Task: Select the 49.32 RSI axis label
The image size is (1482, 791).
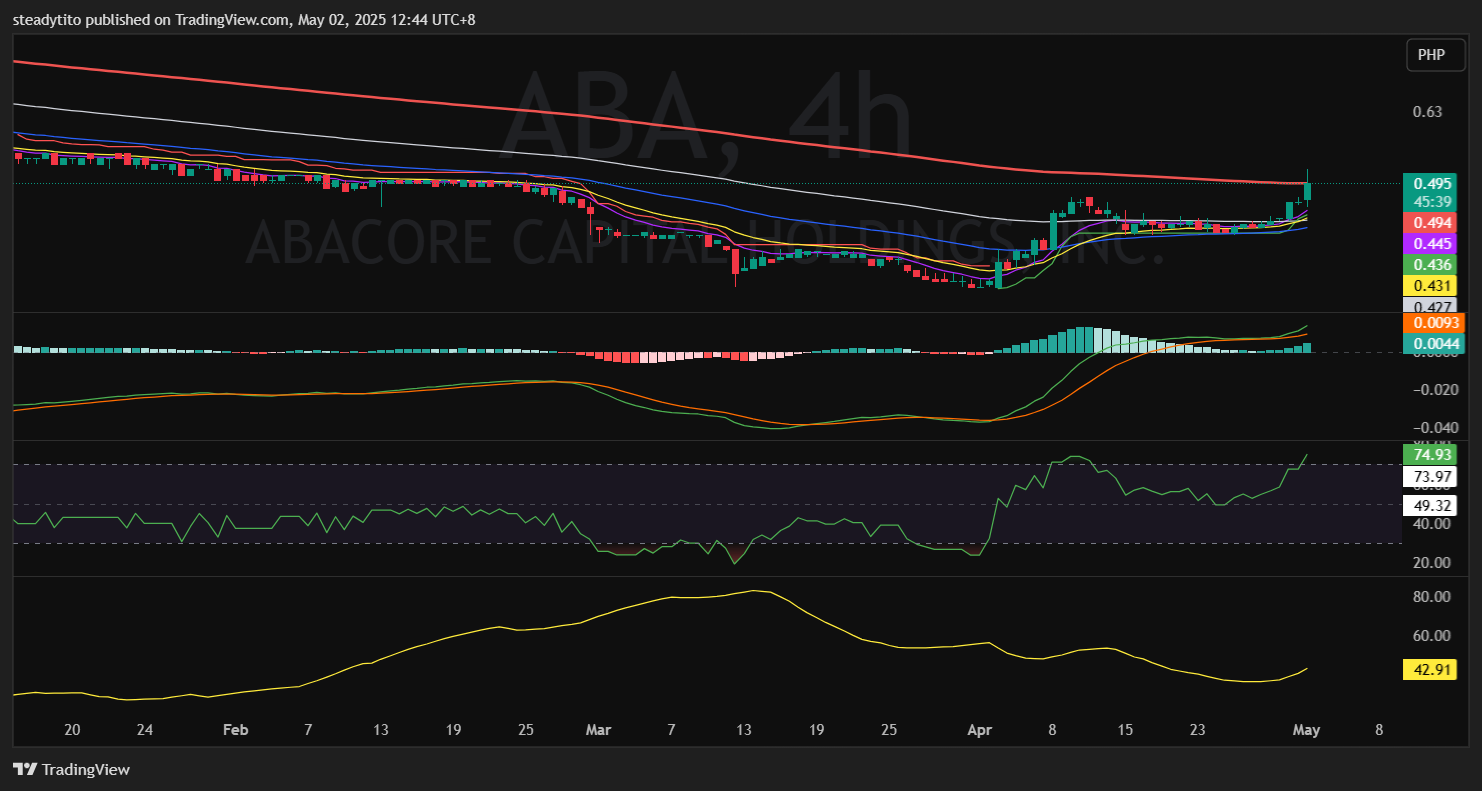Action: (1430, 506)
